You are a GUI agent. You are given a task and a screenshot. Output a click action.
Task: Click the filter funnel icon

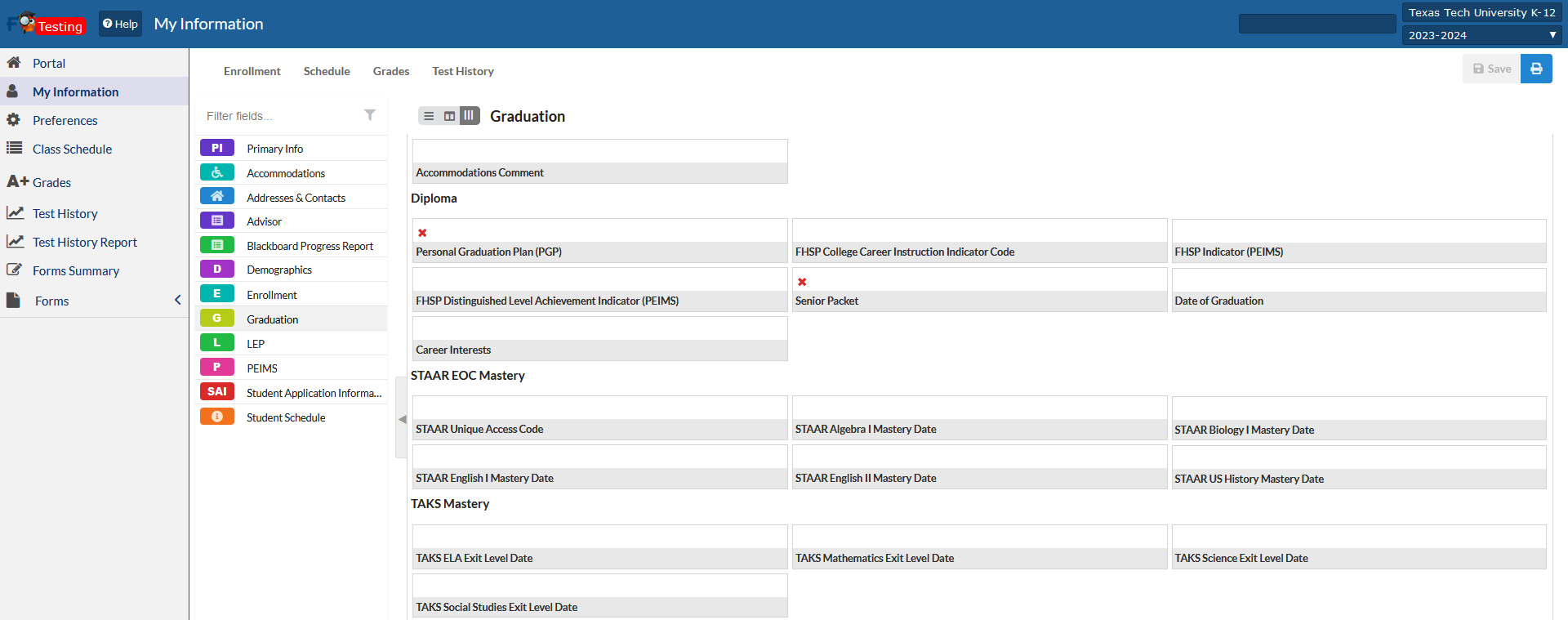370,115
